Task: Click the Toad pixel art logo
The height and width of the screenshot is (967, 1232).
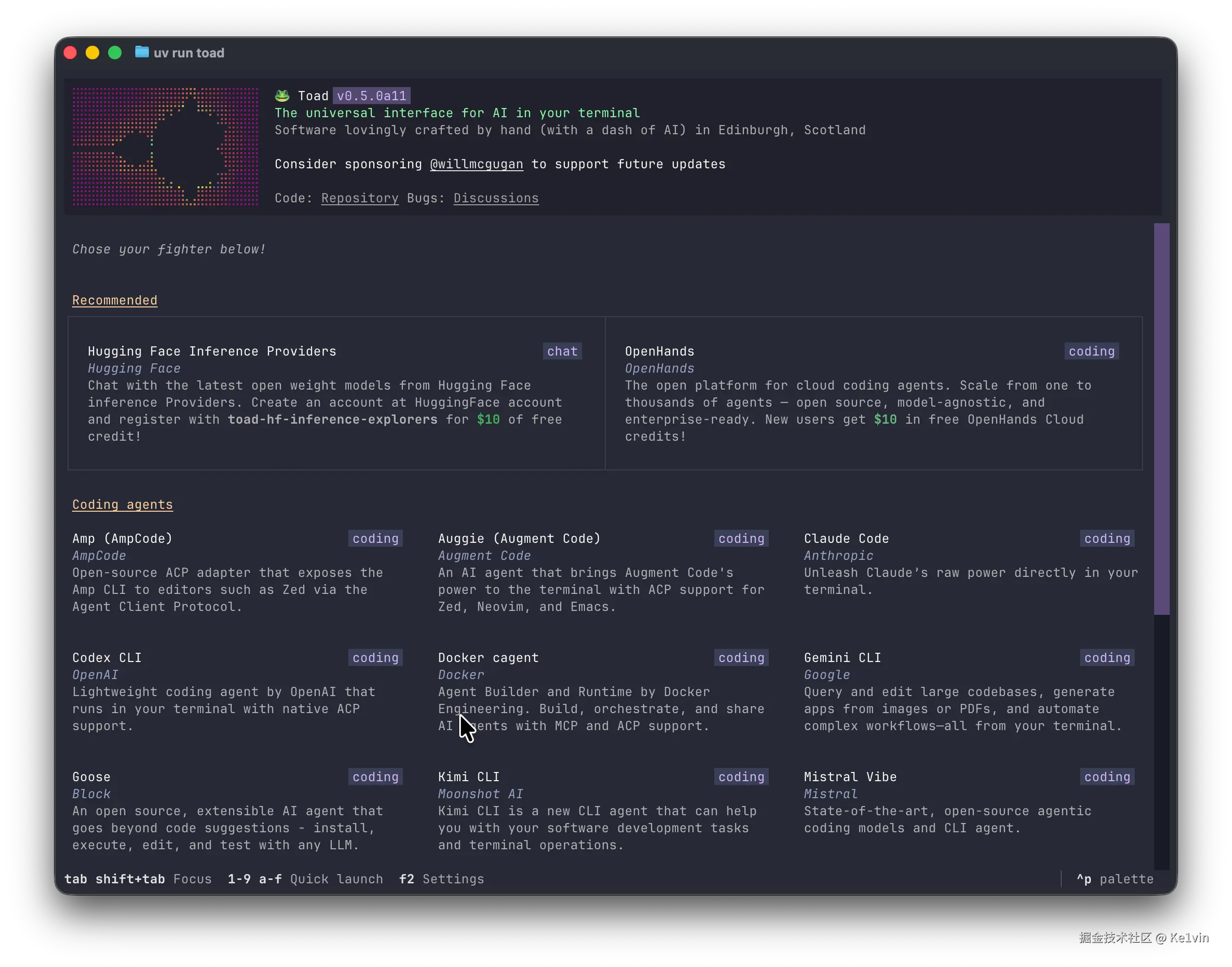Action: [165, 146]
